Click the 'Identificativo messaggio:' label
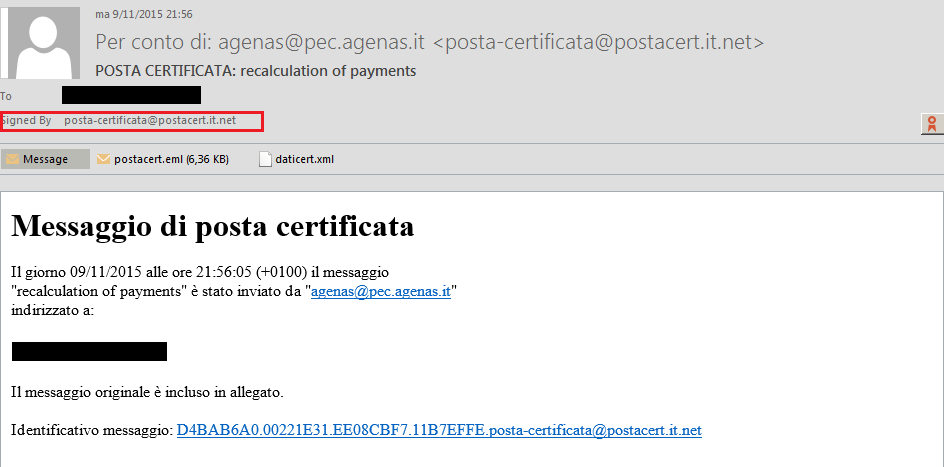Viewport: 944px width, 467px height. (92, 431)
